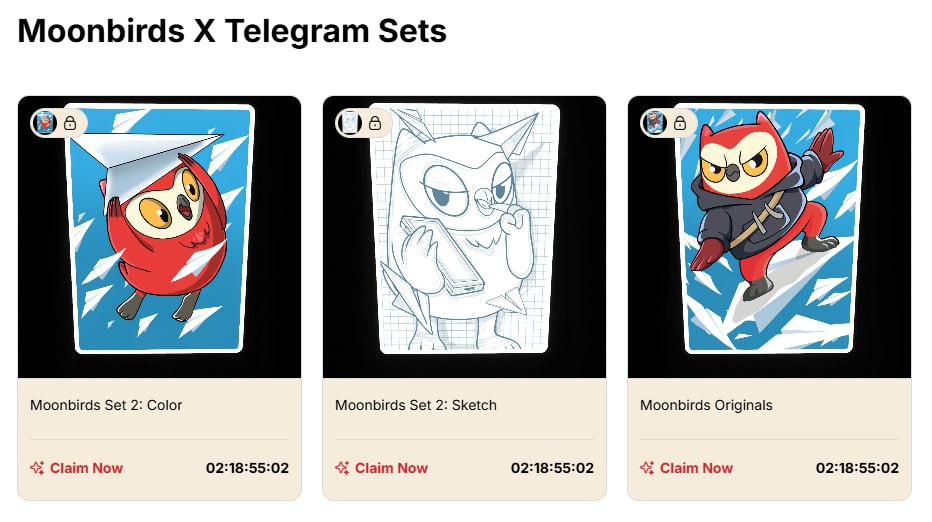This screenshot has width=932, height=522.
Task: Click sparkle icon beside Originals card Claim Now
Action: click(647, 468)
